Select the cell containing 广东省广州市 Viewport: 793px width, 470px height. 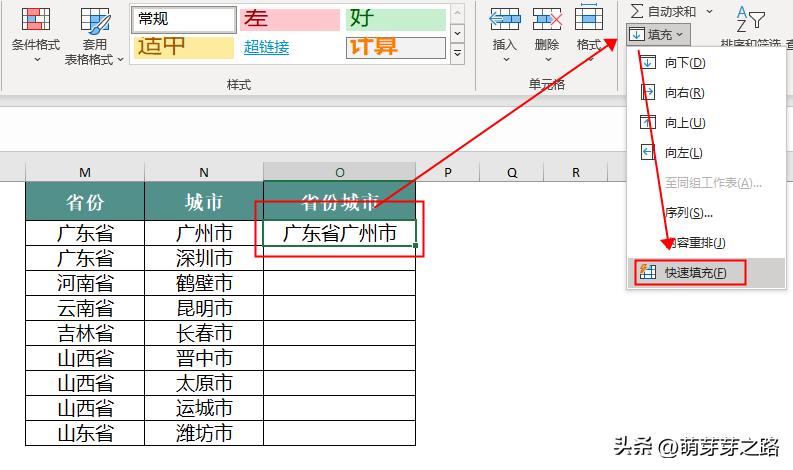pyautogui.click(x=339, y=233)
